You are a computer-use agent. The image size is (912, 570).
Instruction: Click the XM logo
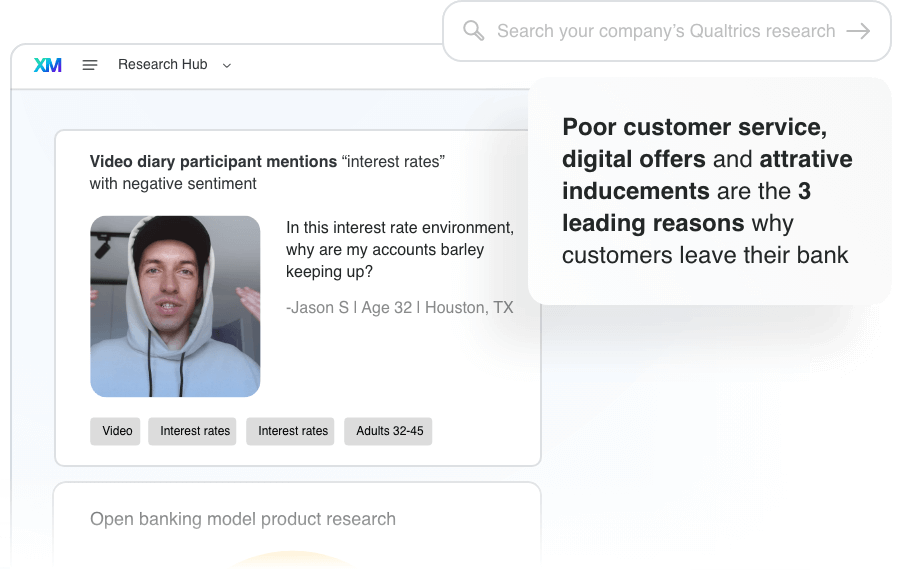click(x=47, y=65)
